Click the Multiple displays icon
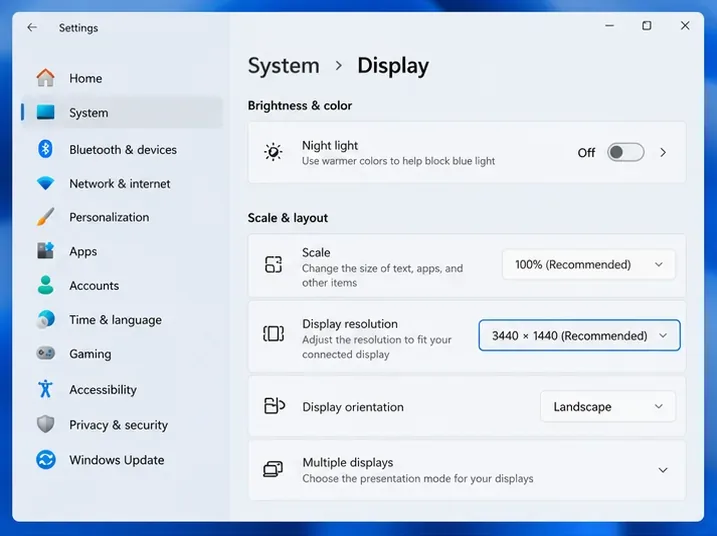 pos(273,469)
